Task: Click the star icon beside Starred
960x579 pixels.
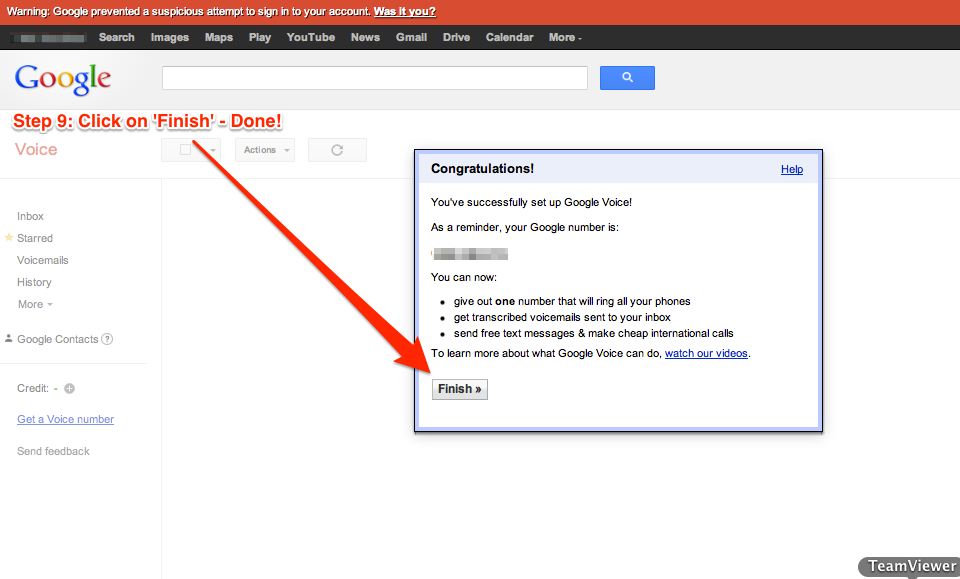Action: point(9,238)
